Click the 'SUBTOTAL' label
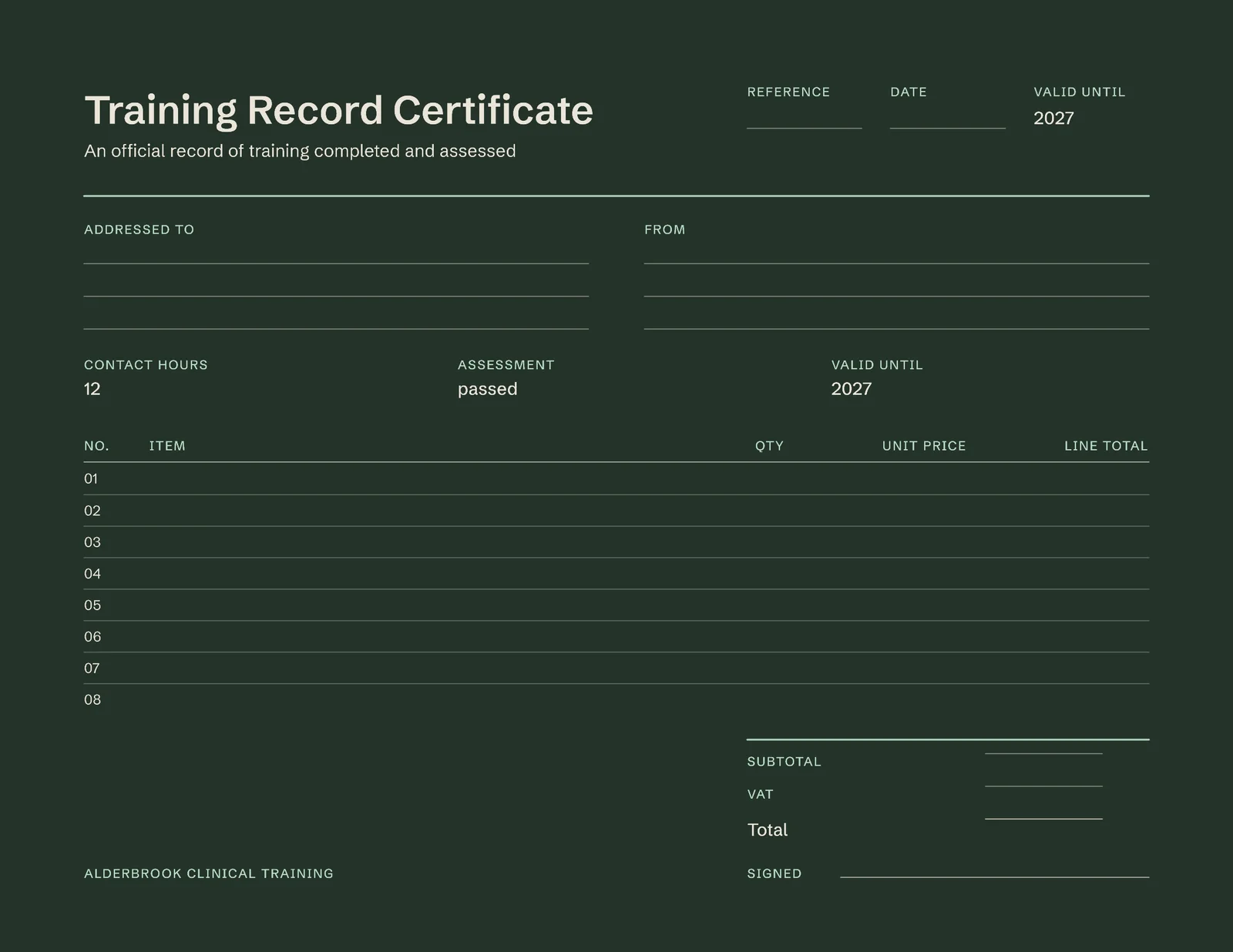Image resolution: width=1233 pixels, height=952 pixels. pos(784,762)
